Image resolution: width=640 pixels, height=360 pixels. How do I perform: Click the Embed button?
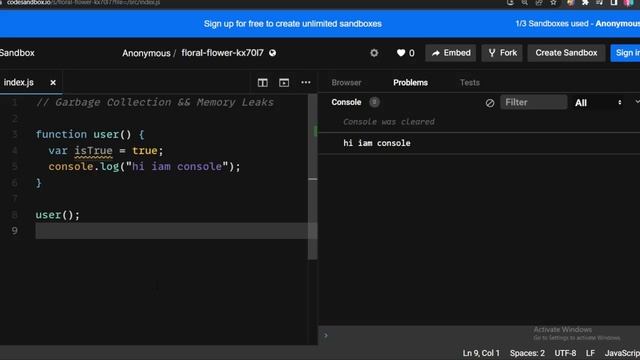451,53
